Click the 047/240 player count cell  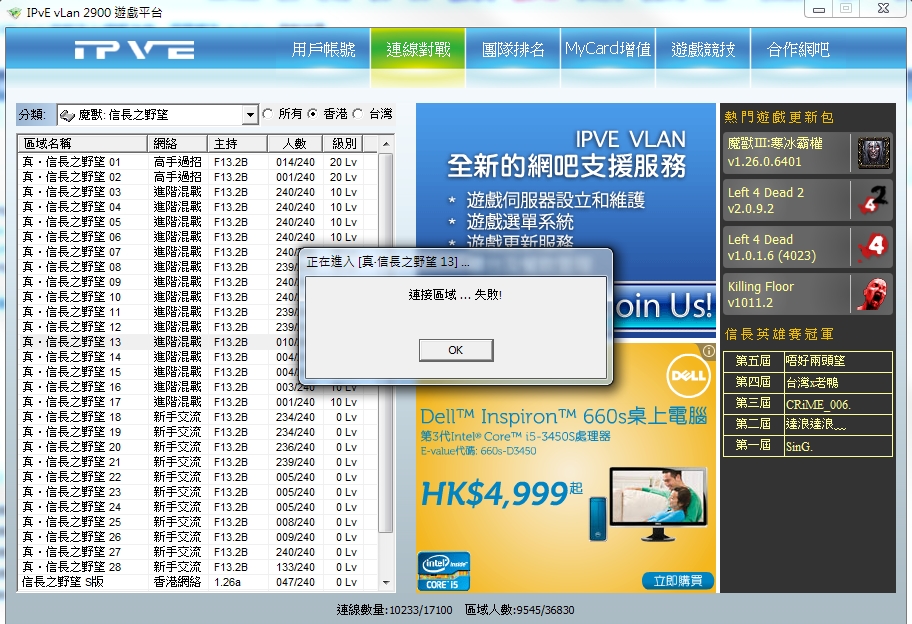pyautogui.click(x=295, y=582)
